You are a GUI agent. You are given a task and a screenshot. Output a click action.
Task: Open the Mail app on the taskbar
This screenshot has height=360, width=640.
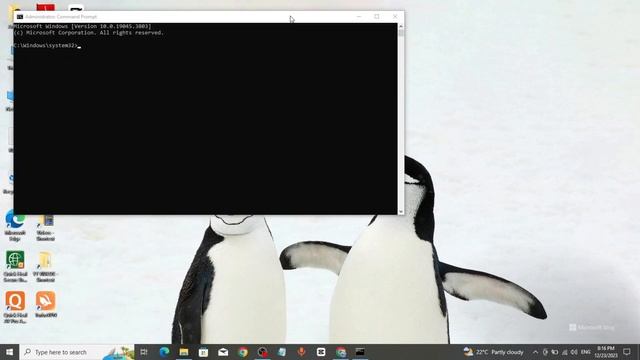223,352
